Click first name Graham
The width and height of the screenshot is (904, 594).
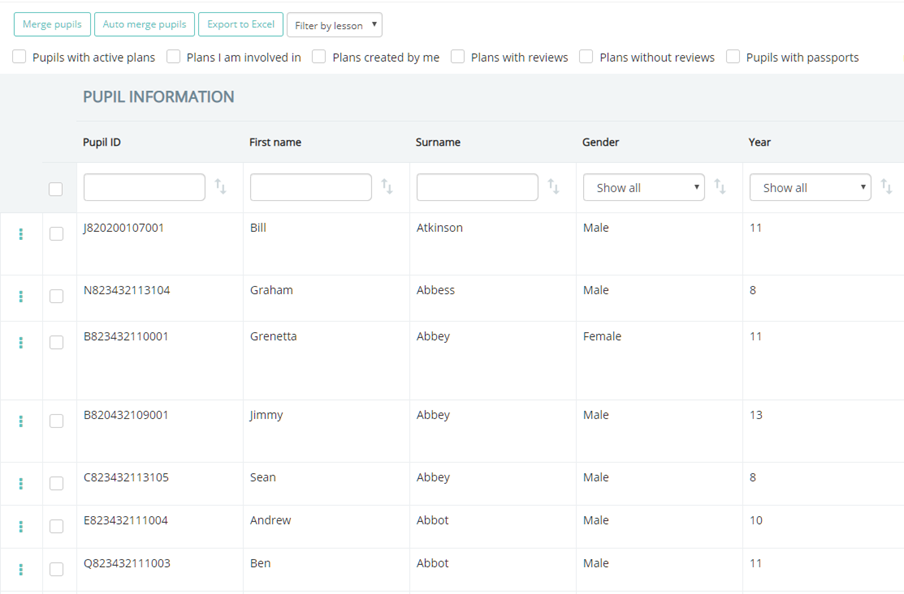[272, 290]
